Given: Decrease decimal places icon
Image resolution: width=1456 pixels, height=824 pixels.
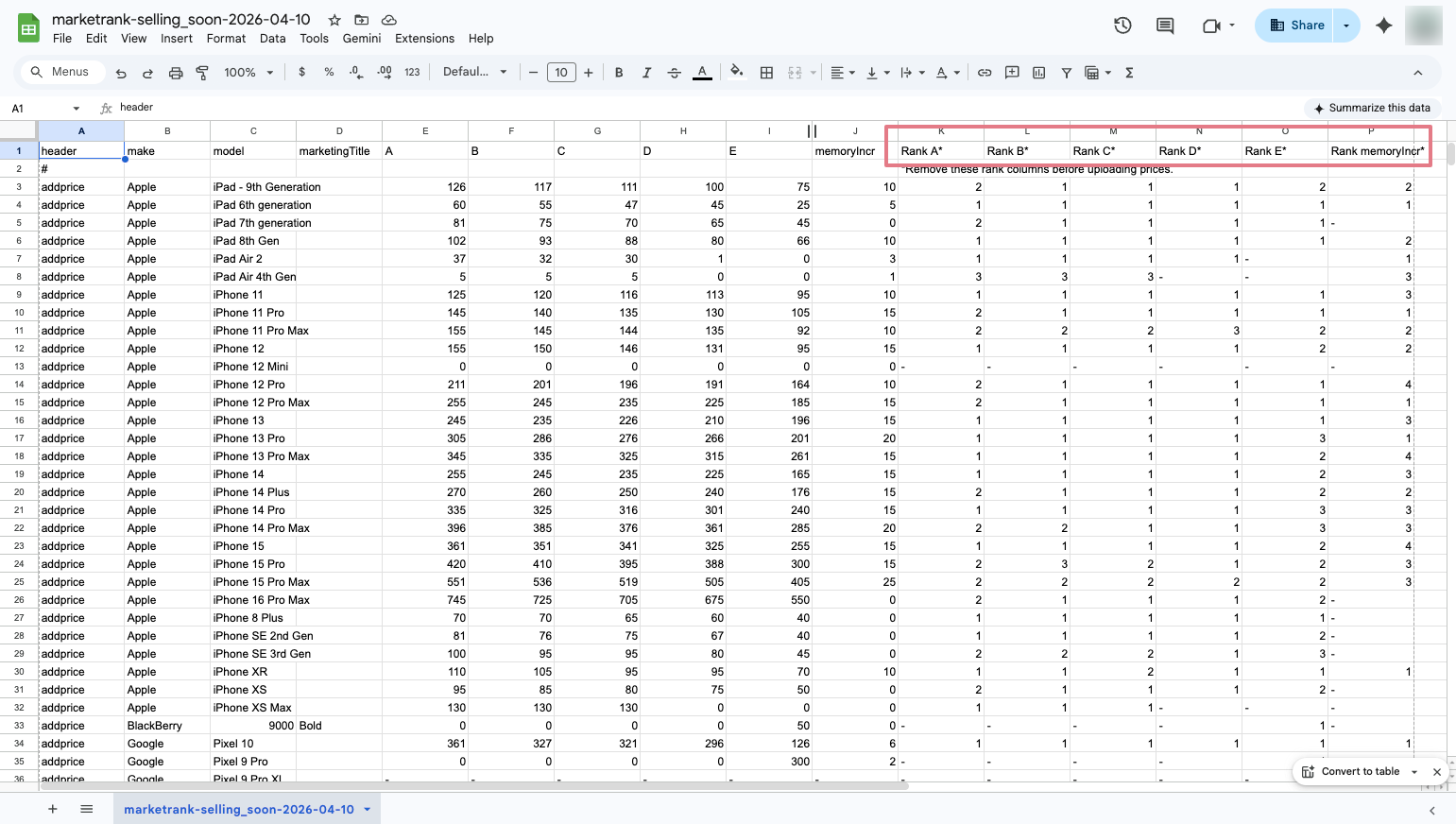Looking at the screenshot, I should pyautogui.click(x=355, y=72).
